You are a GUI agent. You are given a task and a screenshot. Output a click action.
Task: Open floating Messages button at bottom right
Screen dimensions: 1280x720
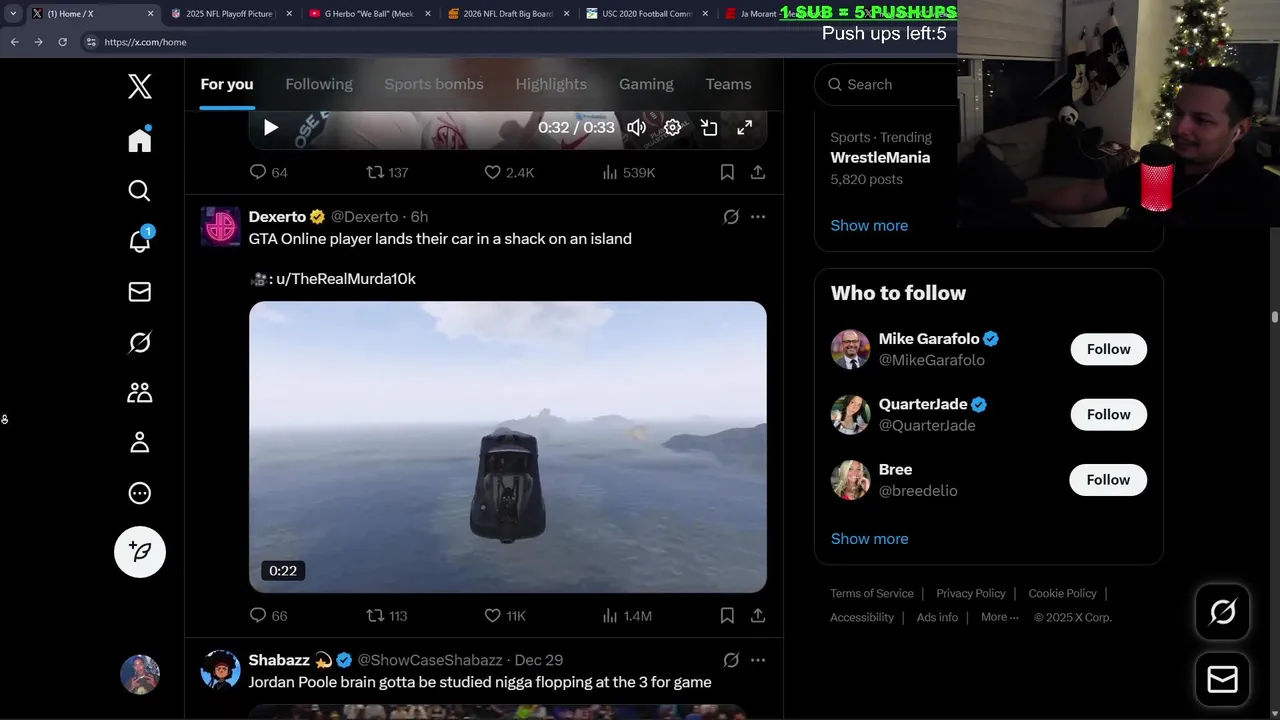tap(1223, 680)
